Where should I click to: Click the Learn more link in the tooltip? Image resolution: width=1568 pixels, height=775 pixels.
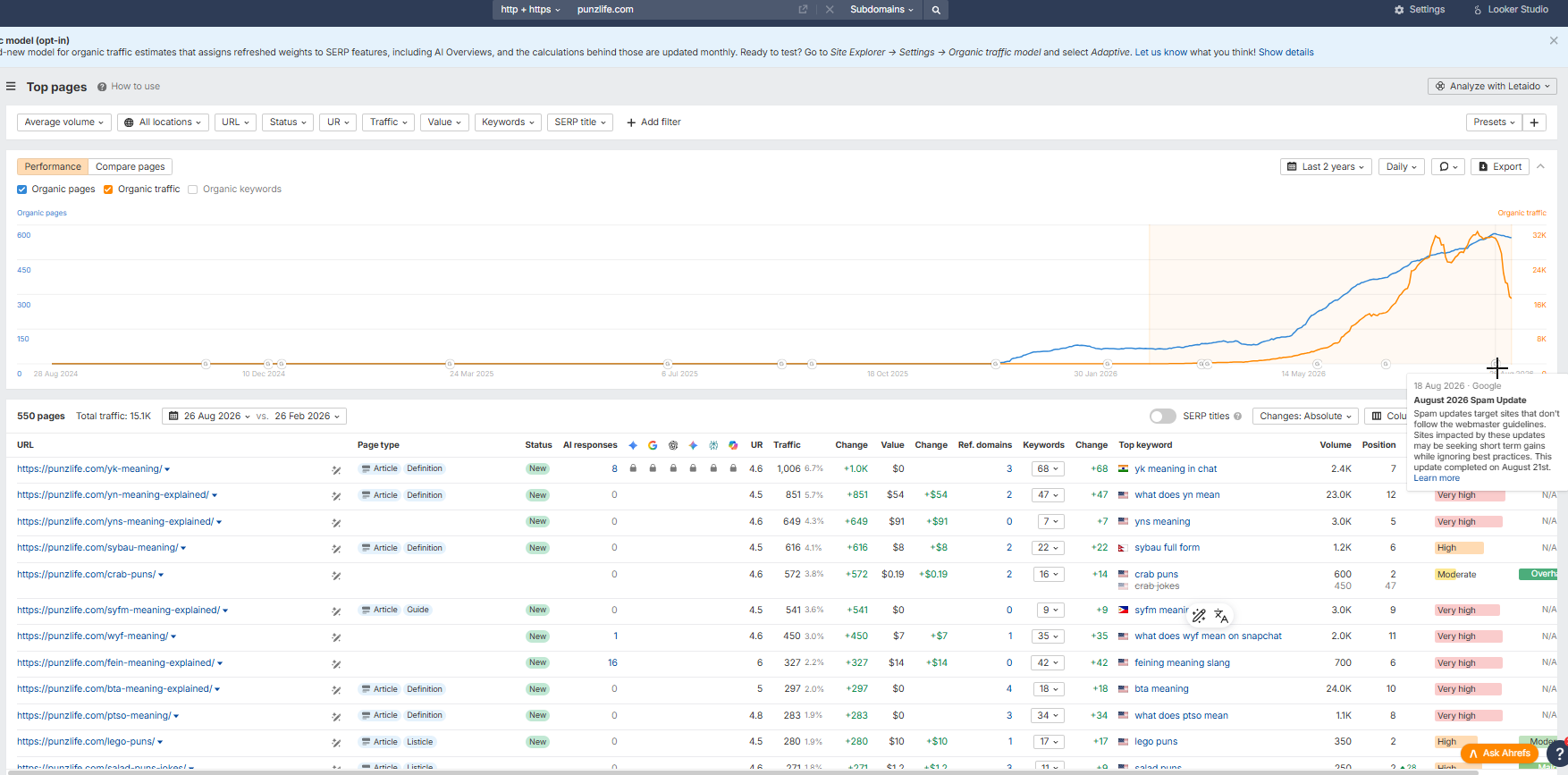click(1436, 478)
